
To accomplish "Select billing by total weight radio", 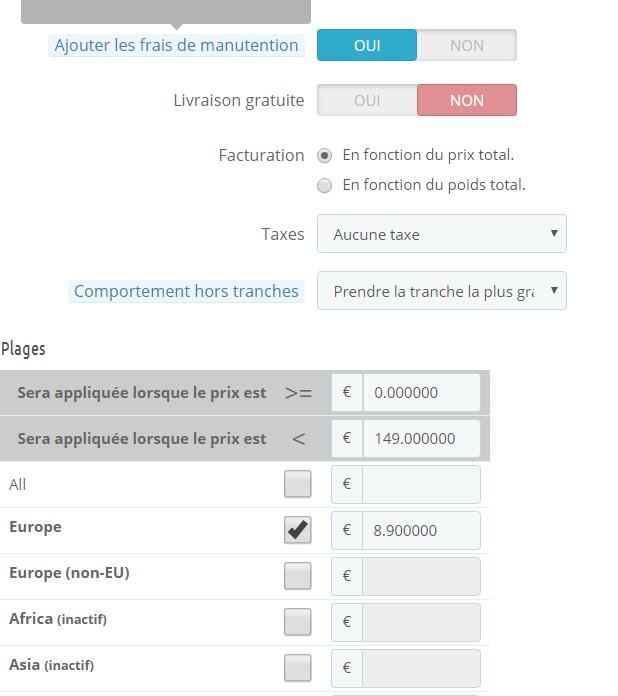I will [x=324, y=186].
